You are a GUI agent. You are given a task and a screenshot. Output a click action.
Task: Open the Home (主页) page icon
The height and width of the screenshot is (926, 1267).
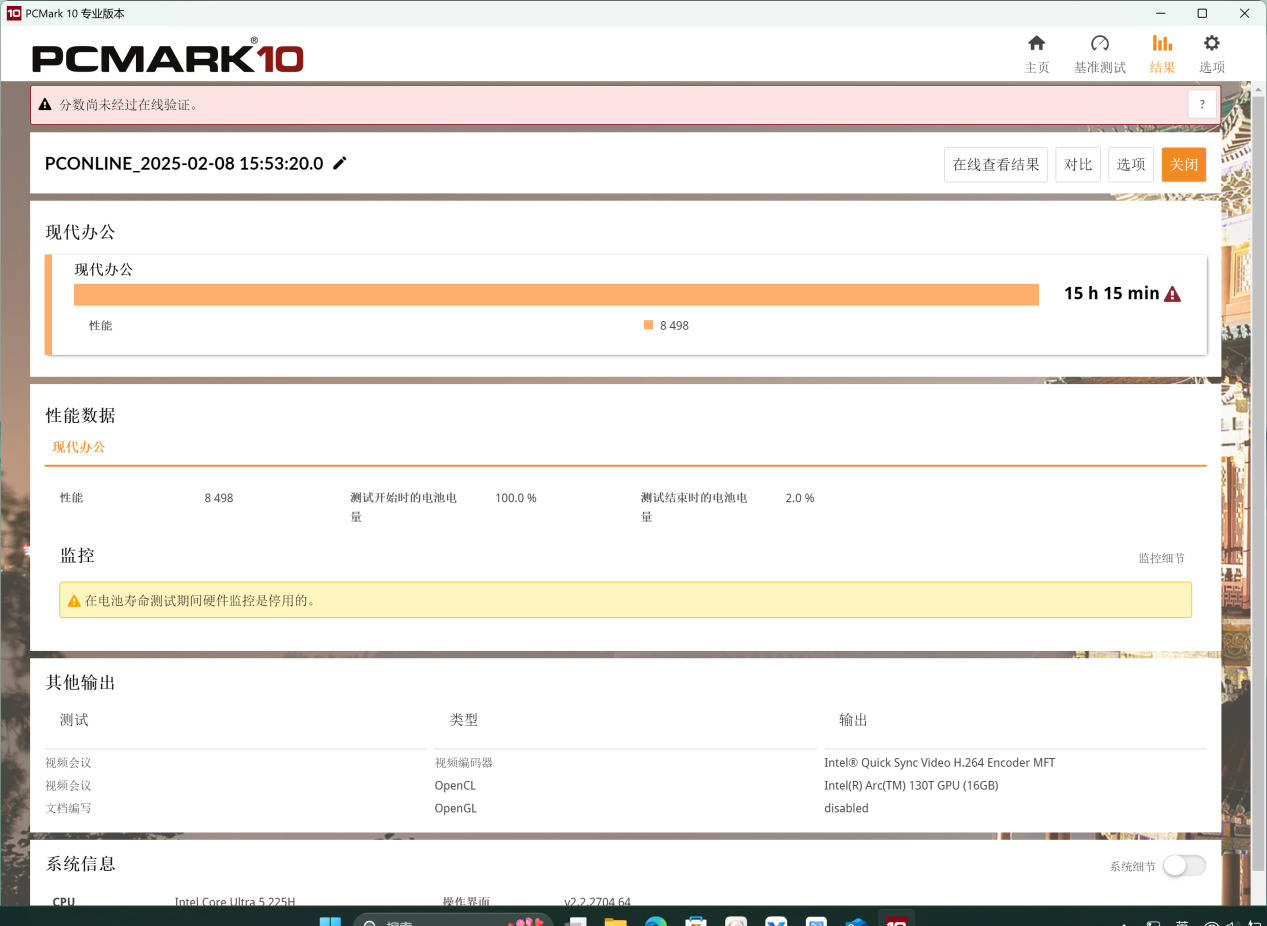1036,54
